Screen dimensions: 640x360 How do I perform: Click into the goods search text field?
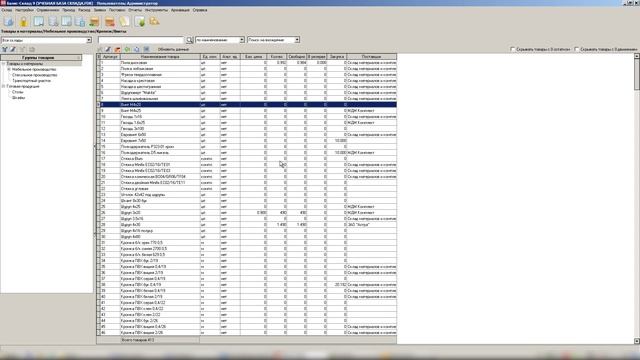141,40
